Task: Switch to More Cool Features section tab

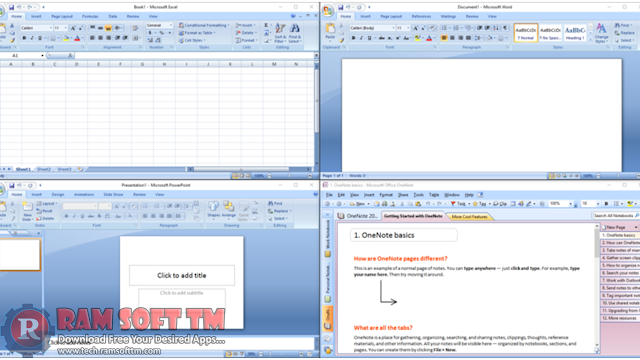Action: pyautogui.click(x=469, y=217)
